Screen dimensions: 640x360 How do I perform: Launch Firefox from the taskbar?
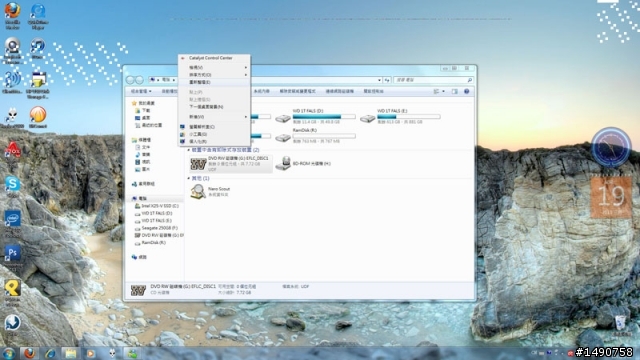coord(29,353)
